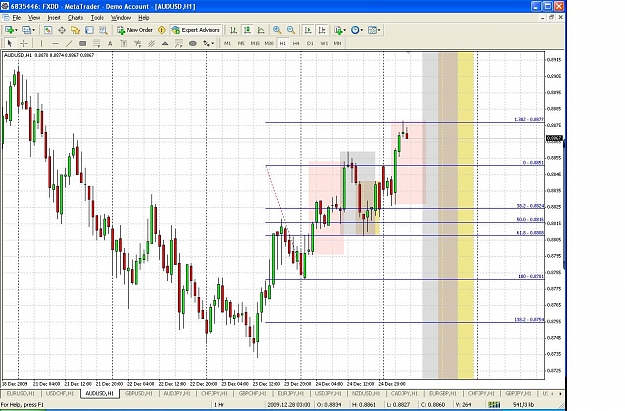Click the current price label 0.8867
Viewport: 625px width, 411px height.
pos(554,138)
